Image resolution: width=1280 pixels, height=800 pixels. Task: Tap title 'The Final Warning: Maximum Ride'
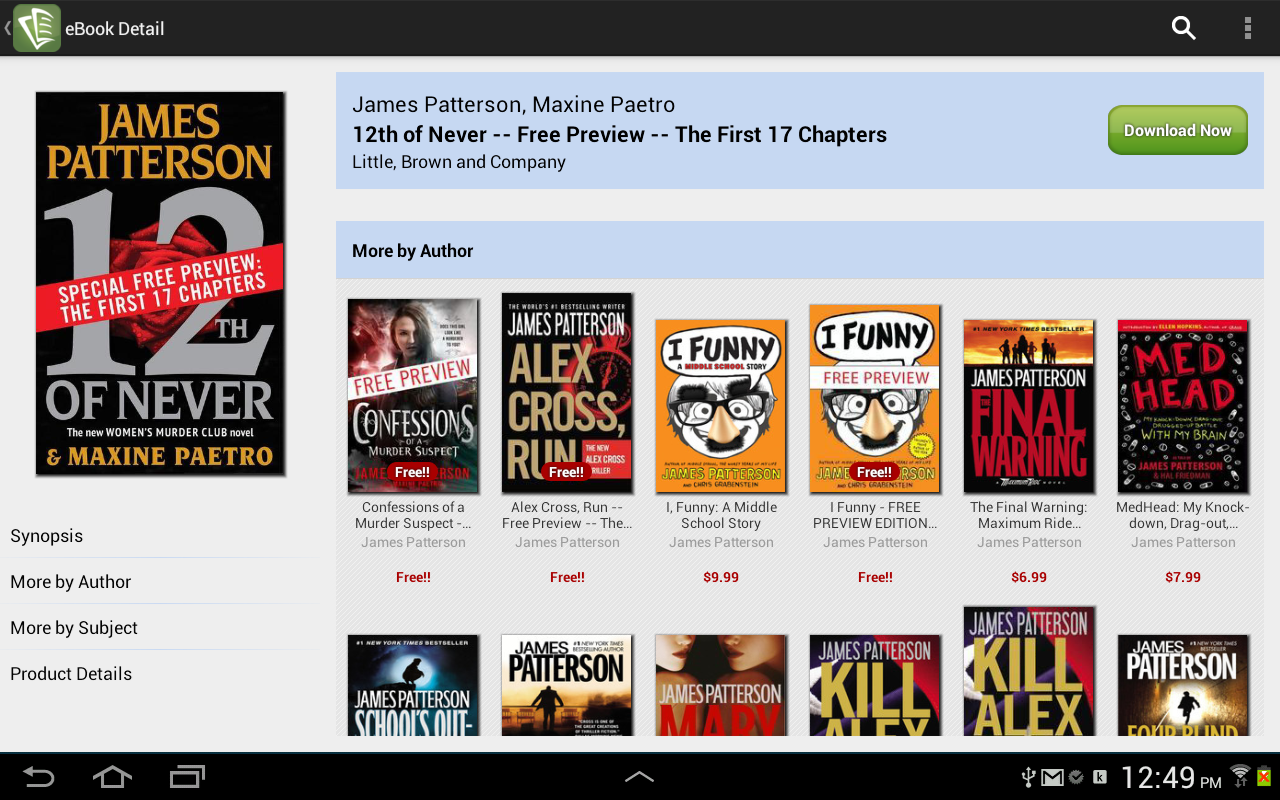1029,515
